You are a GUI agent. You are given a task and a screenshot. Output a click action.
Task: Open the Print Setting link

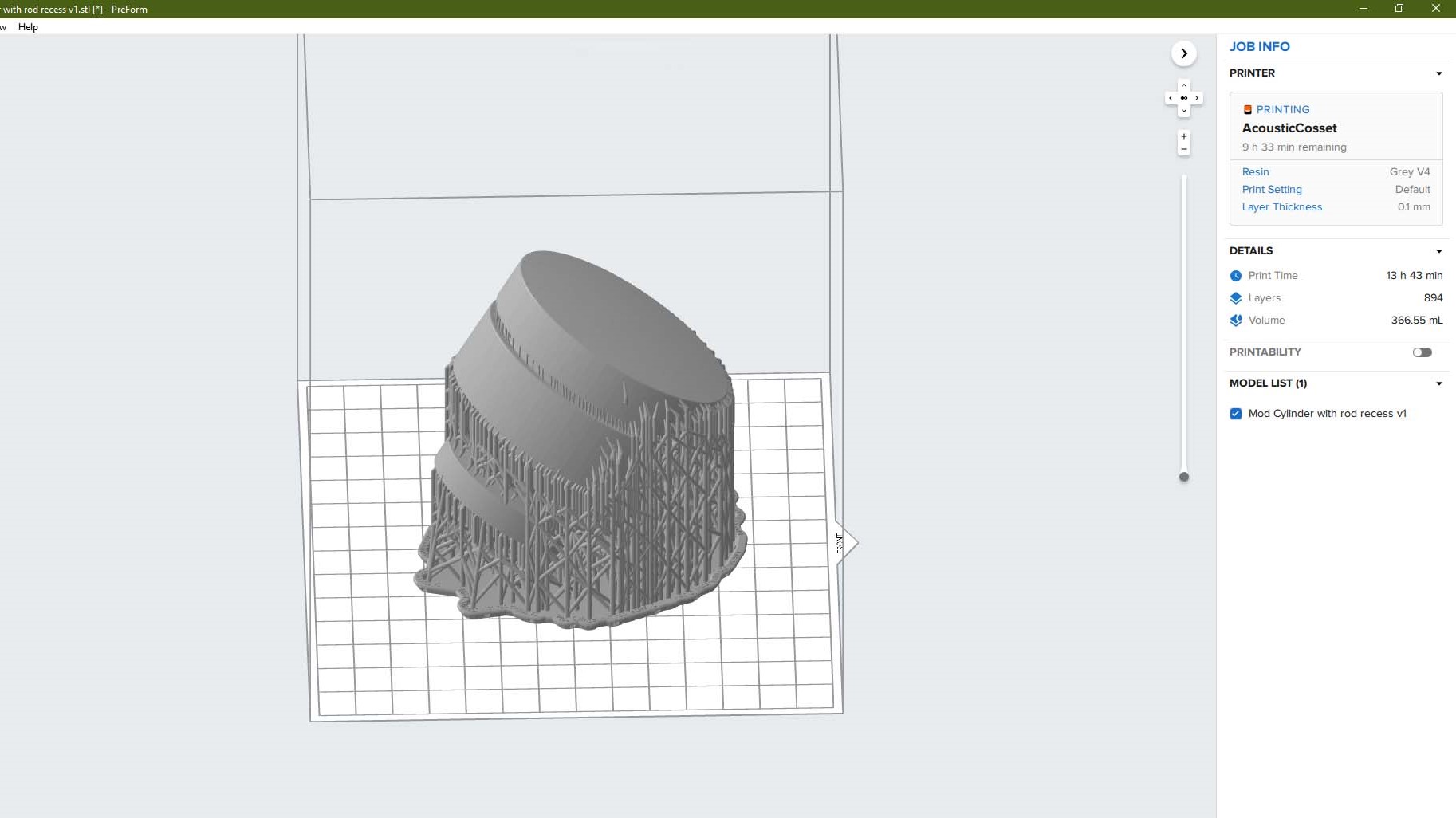1272,189
